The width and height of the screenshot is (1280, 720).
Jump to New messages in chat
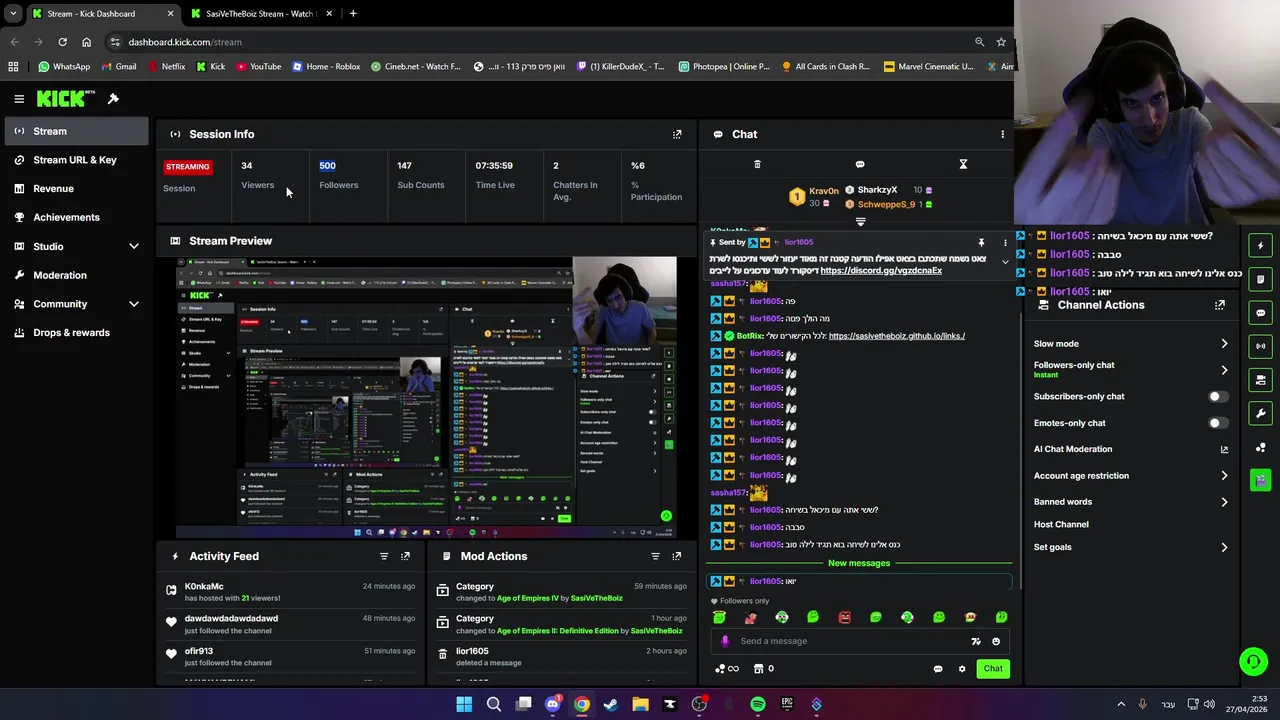pos(858,563)
